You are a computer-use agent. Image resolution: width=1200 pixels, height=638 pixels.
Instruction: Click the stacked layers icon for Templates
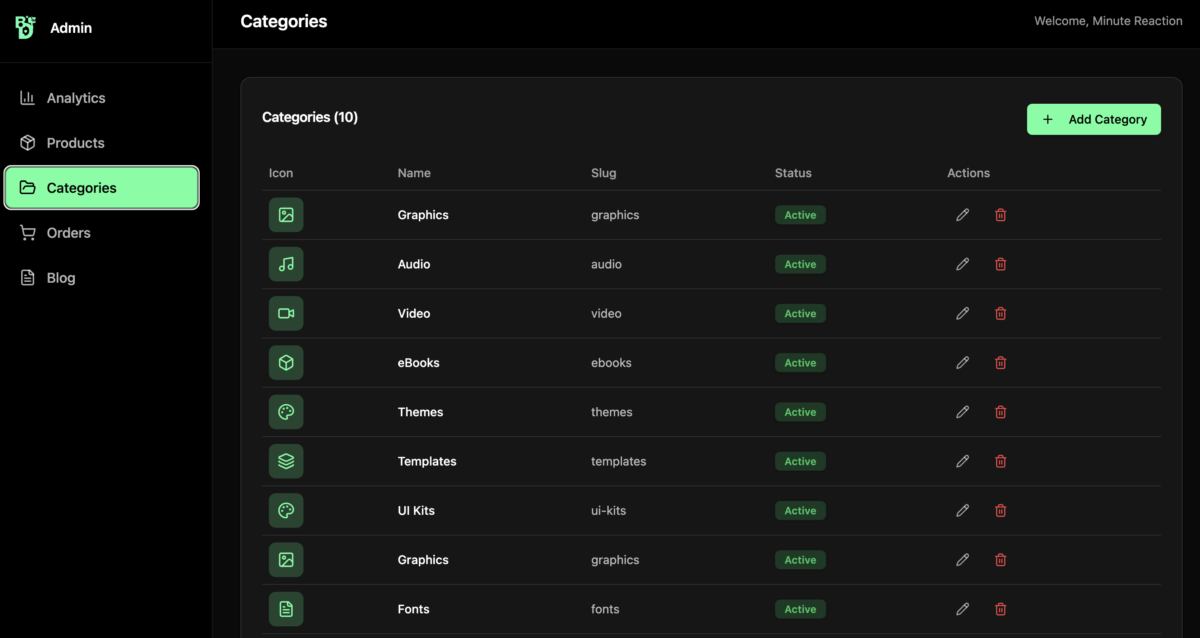286,461
